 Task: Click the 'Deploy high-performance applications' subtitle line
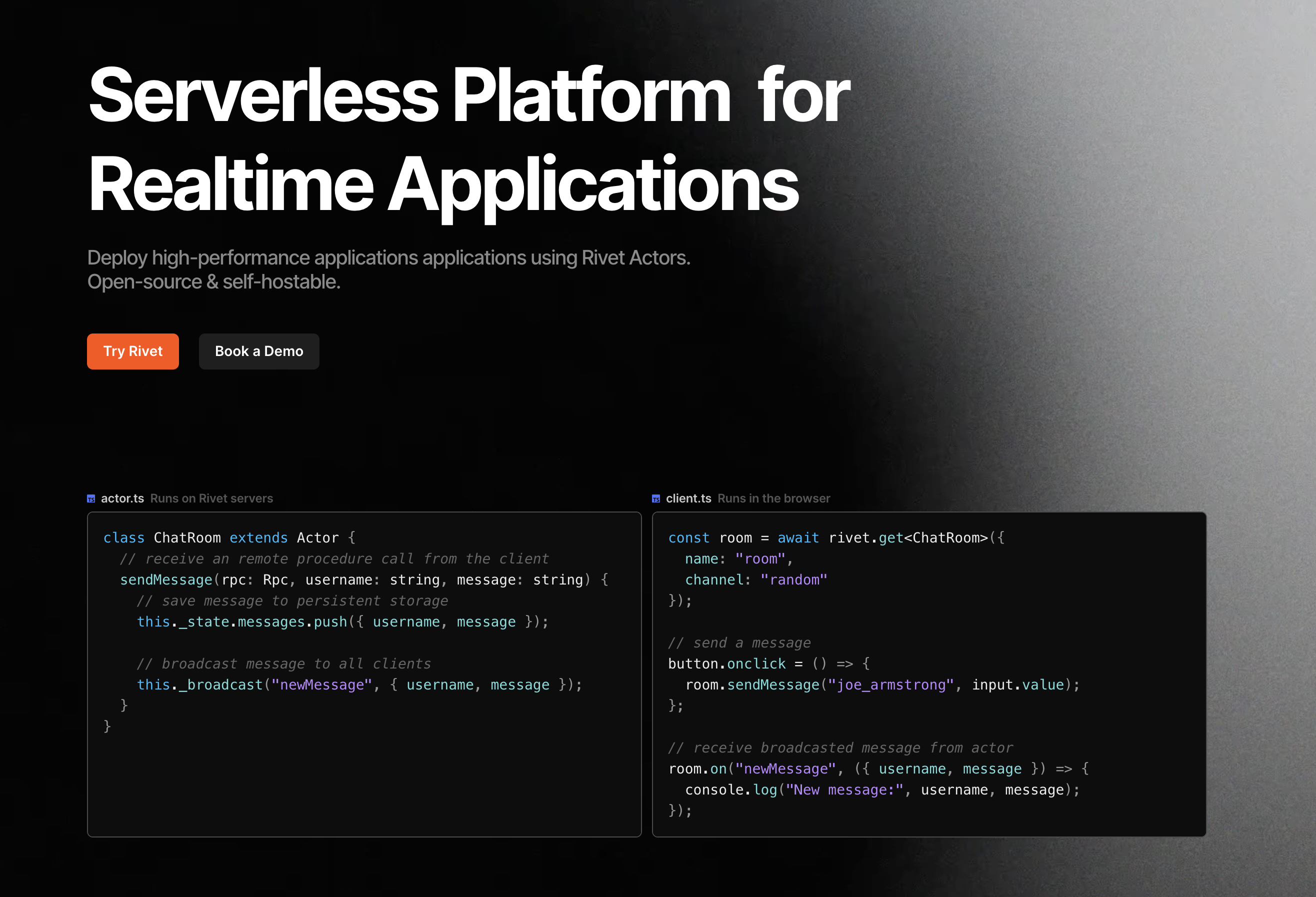389,257
